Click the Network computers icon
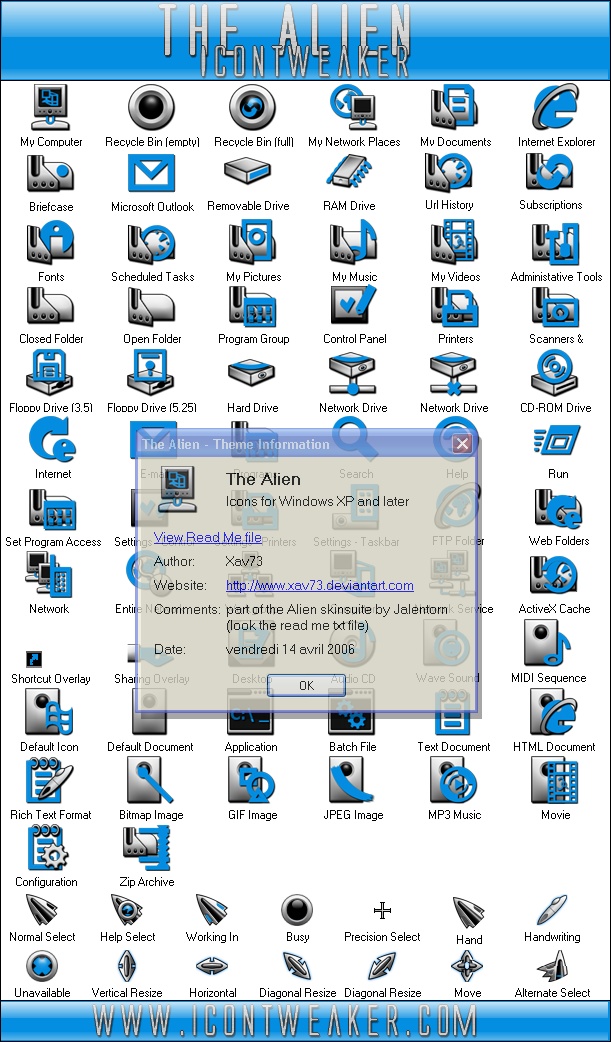 coord(48,575)
